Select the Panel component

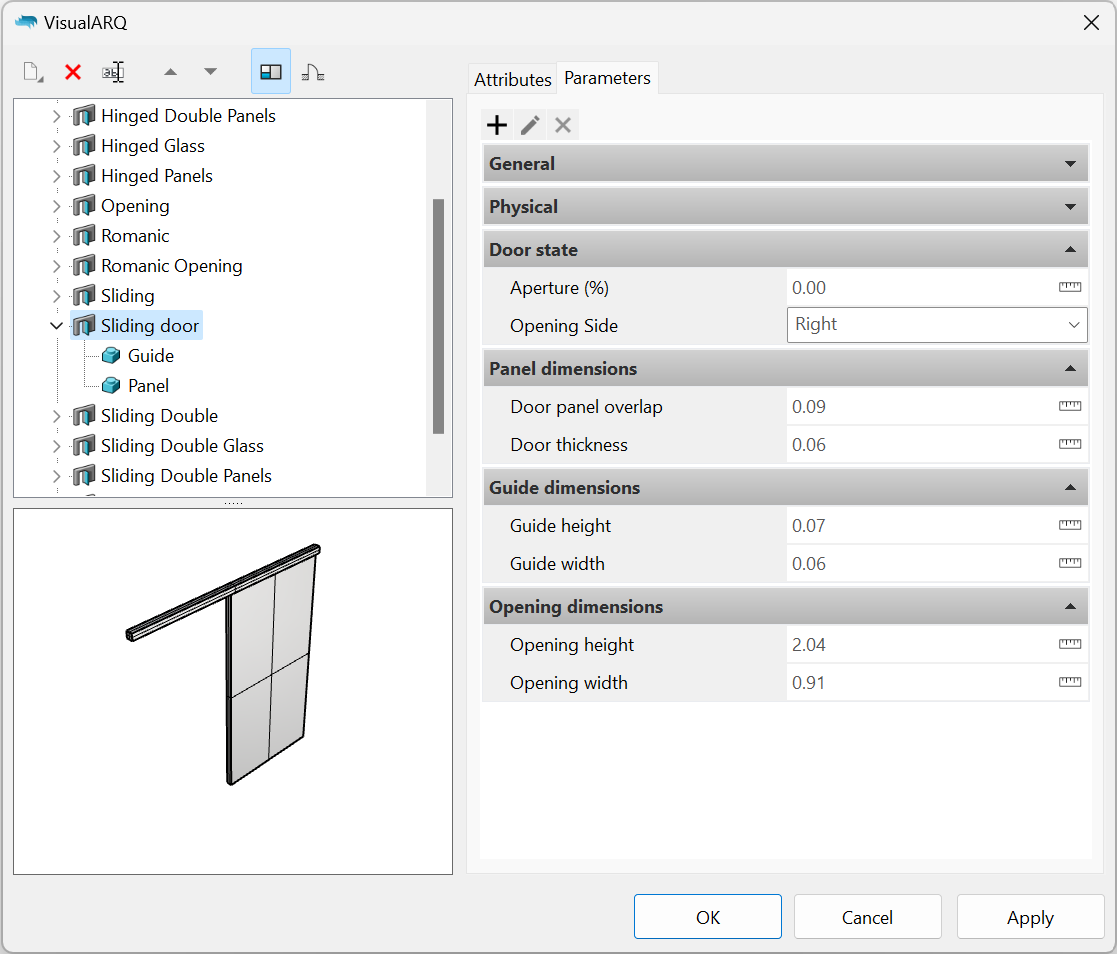148,385
